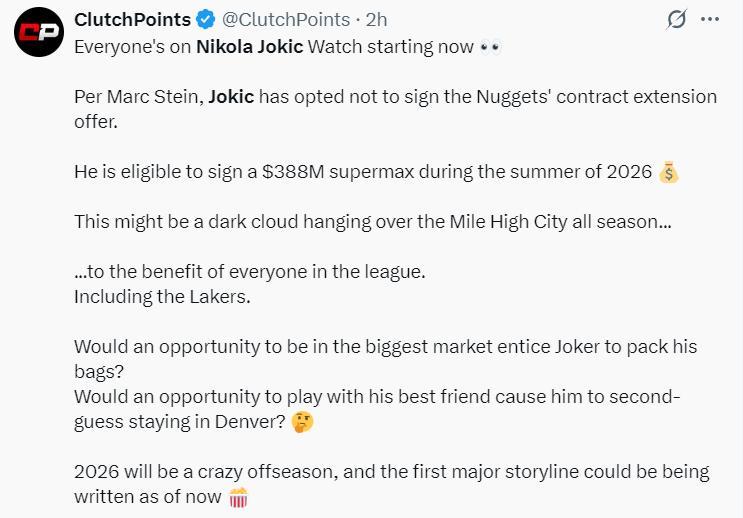Click the popcorn emoji at the tweet's end
This screenshot has width=743, height=518.
(238, 496)
